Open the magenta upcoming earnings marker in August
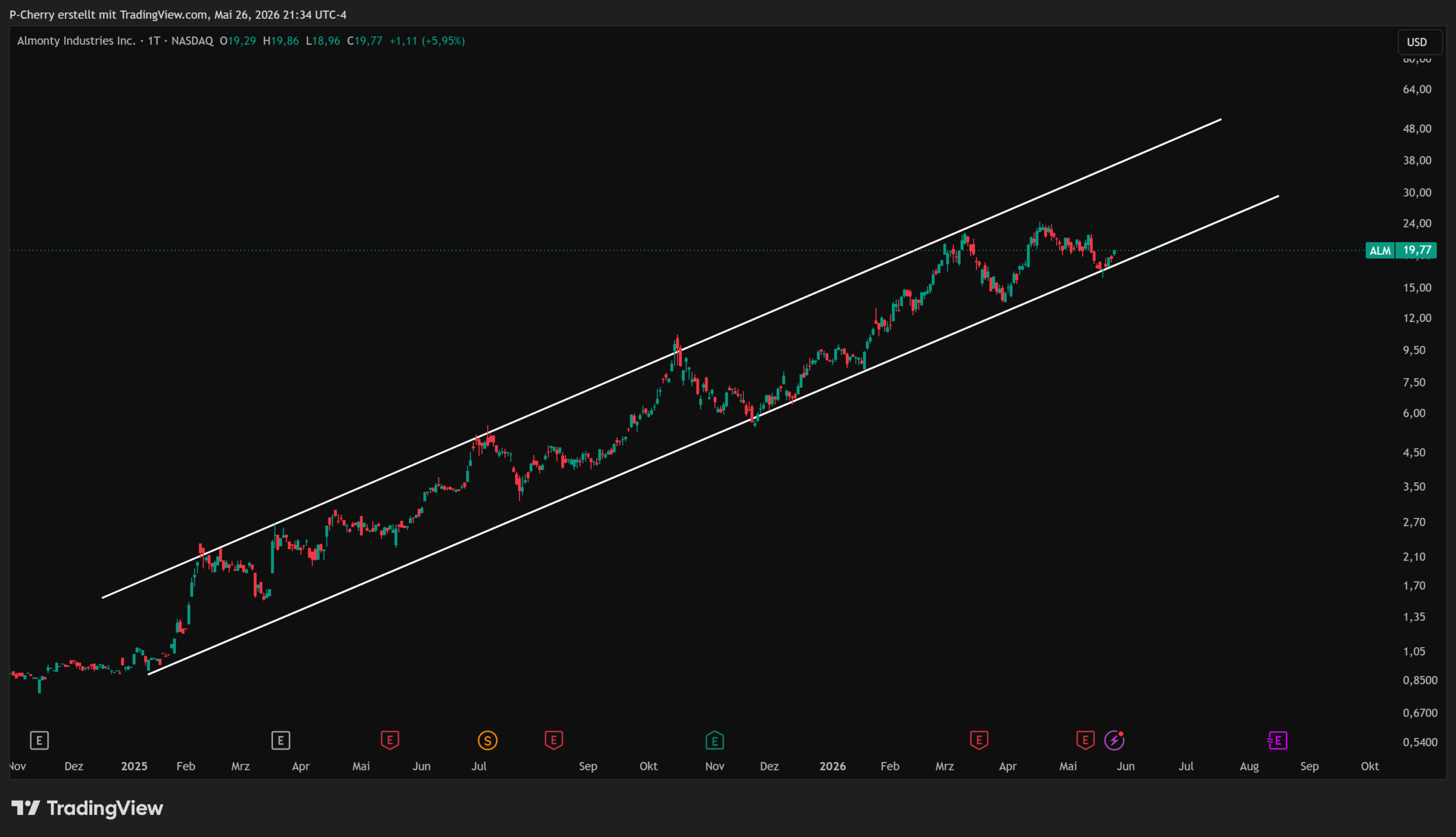Viewport: 1456px width, 837px height. (1277, 740)
